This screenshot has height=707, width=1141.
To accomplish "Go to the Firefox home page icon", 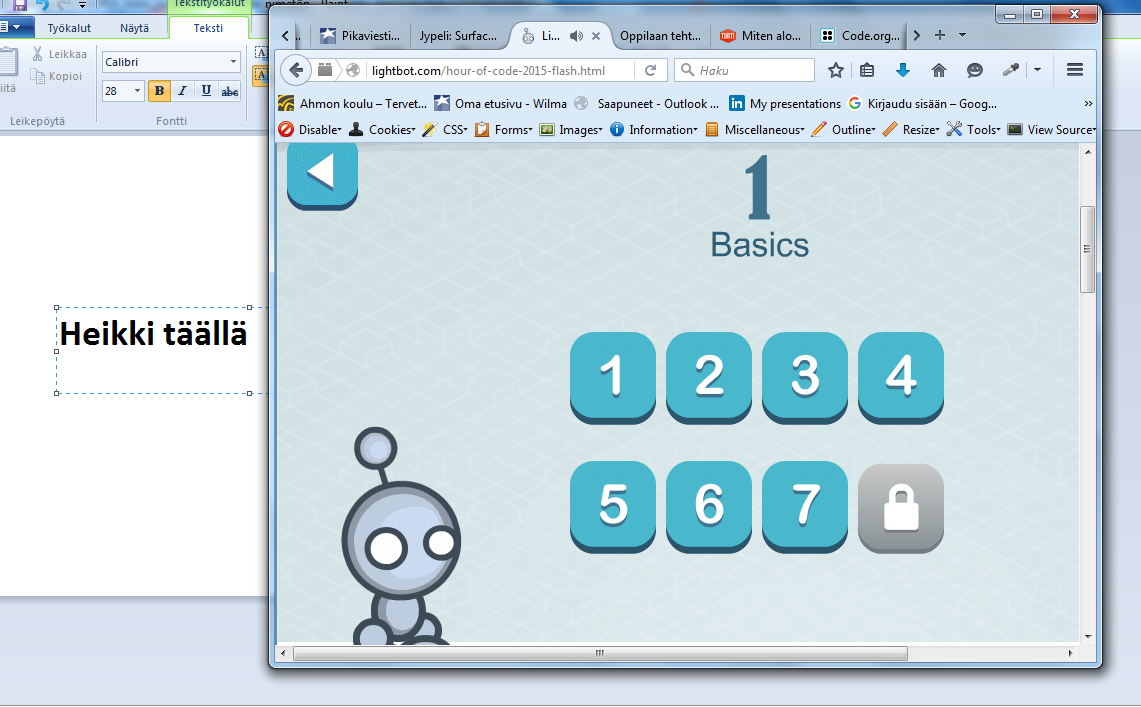I will click(x=938, y=70).
